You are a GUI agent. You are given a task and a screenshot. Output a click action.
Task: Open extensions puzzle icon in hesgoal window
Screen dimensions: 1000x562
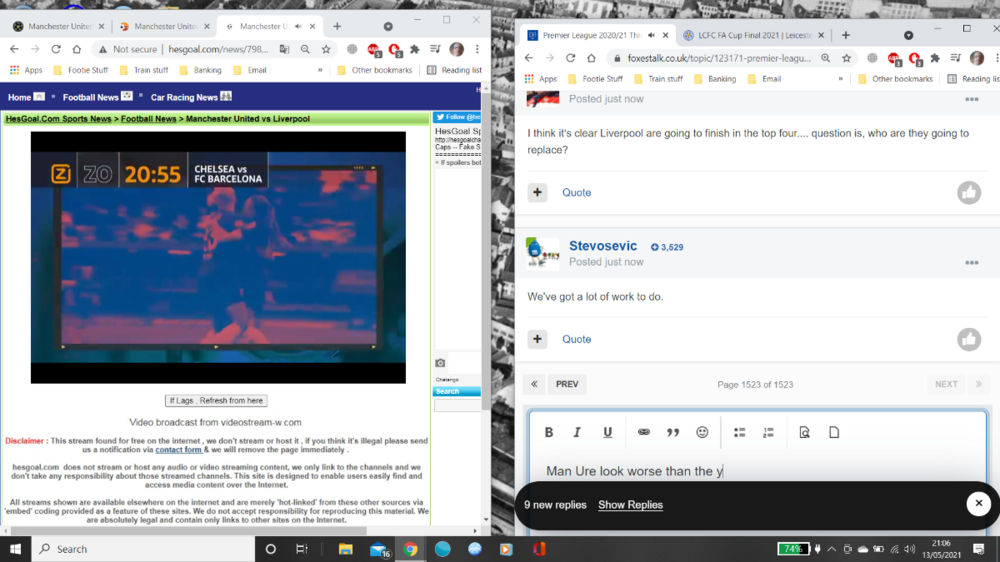coord(415,49)
